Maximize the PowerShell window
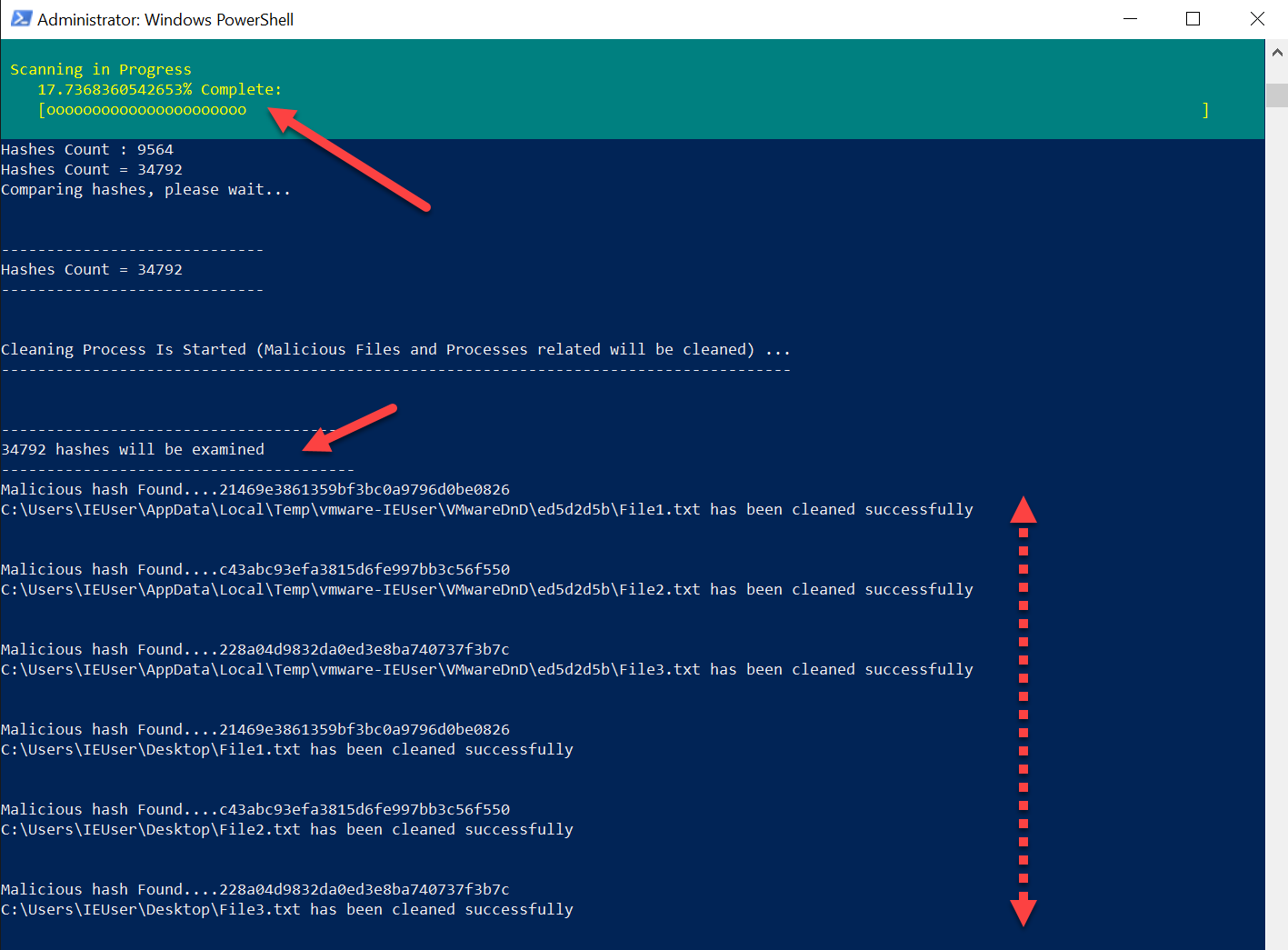Image resolution: width=1288 pixels, height=950 pixels. [1193, 19]
